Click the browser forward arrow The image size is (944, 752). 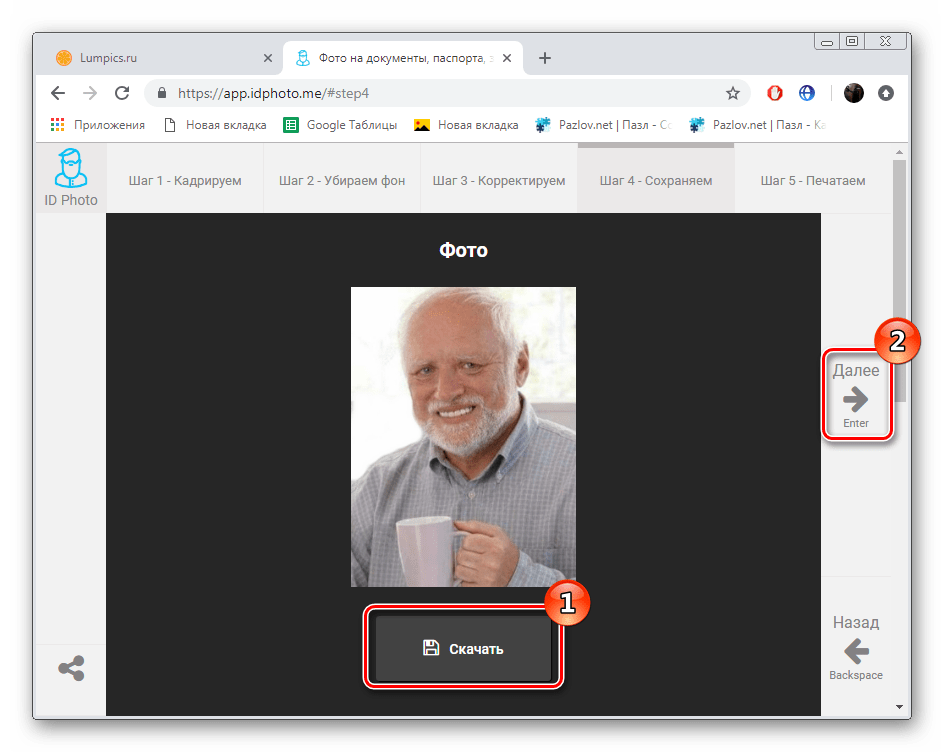[x=90, y=93]
